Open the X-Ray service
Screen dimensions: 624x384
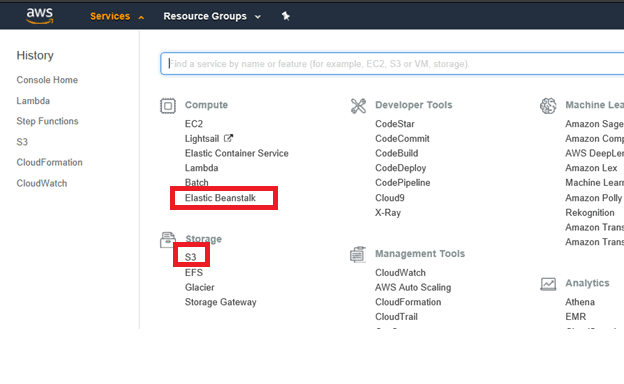pyautogui.click(x=388, y=213)
